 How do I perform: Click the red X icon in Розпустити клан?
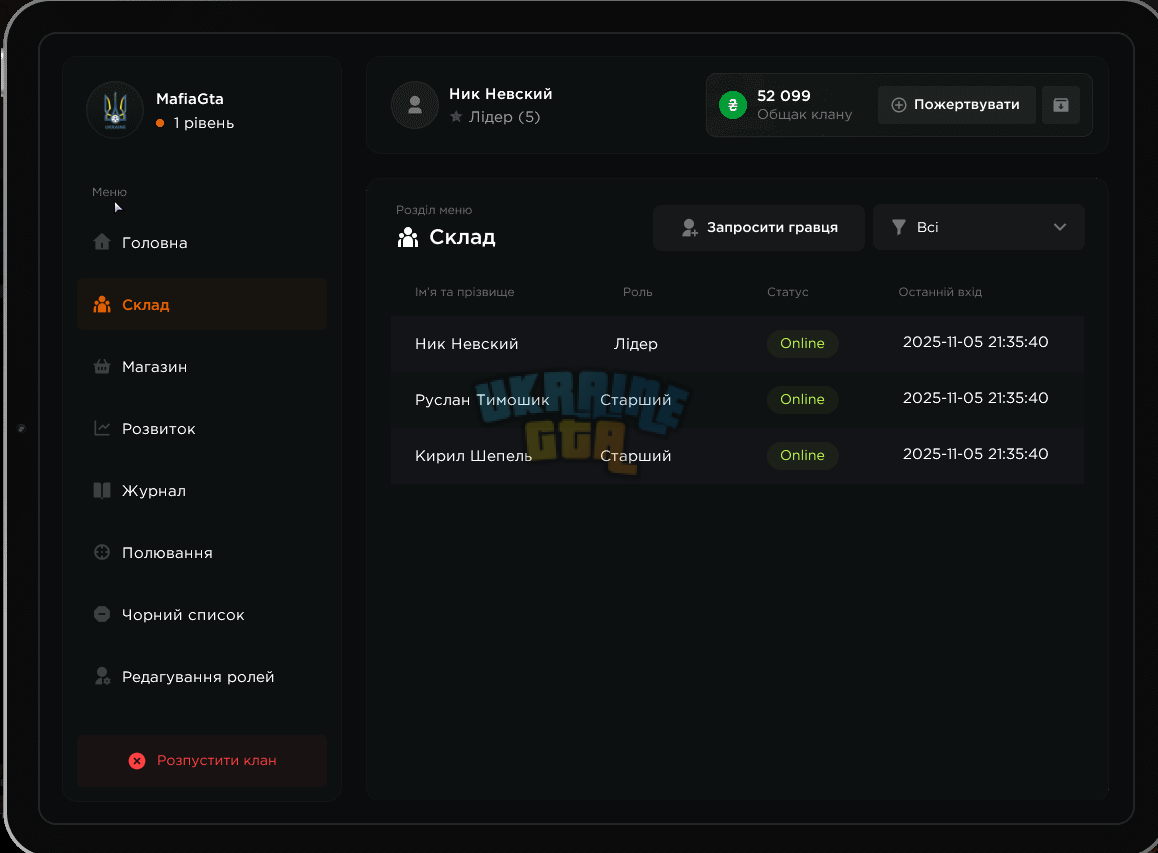(137, 761)
